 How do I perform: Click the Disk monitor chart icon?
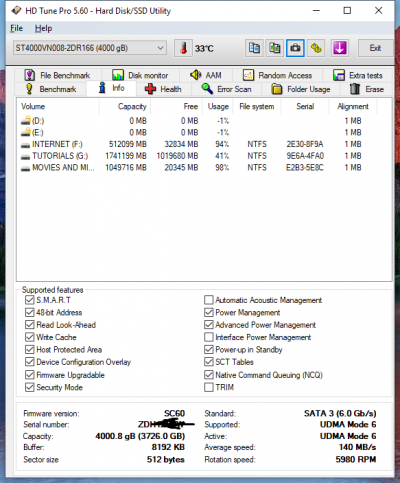118,75
